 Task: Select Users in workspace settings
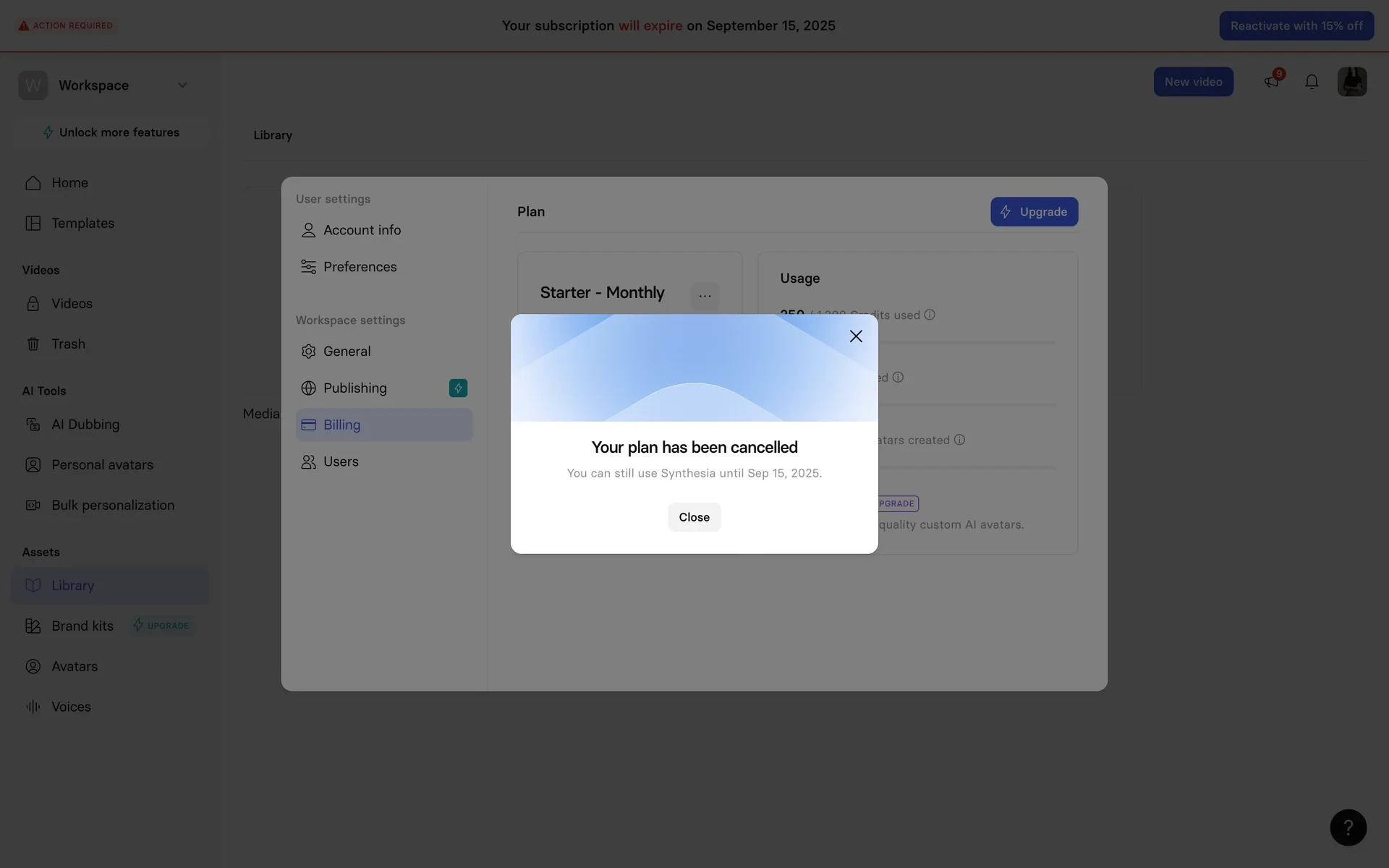[384, 462]
